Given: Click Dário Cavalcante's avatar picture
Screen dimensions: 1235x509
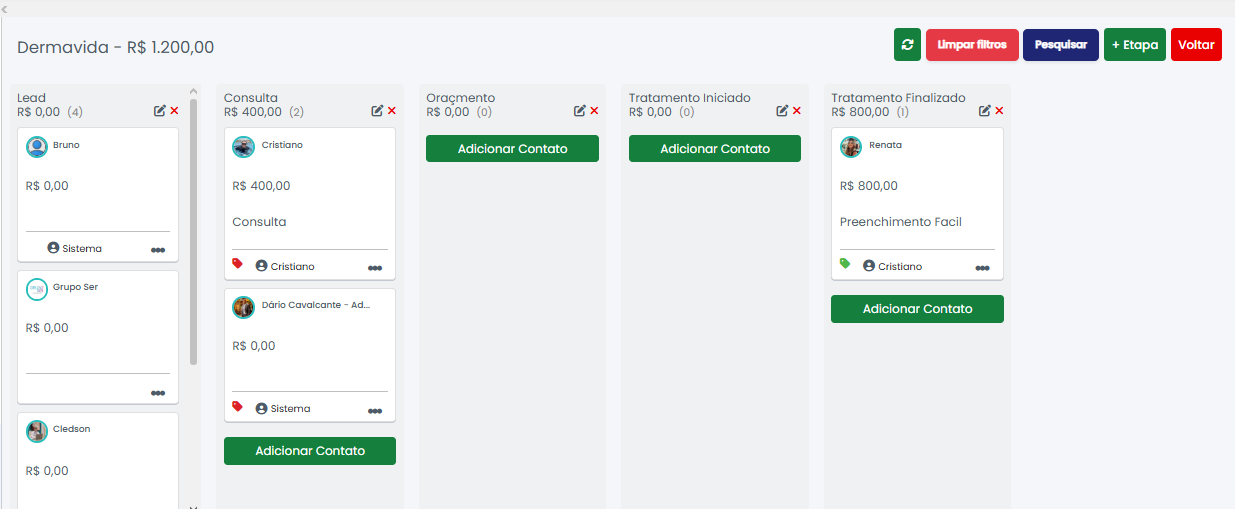Looking at the screenshot, I should click(243, 307).
